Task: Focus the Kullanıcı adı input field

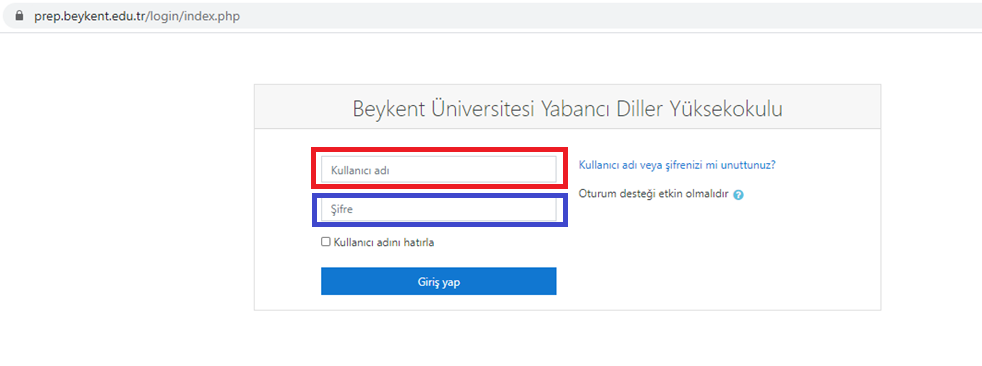Action: click(x=438, y=169)
